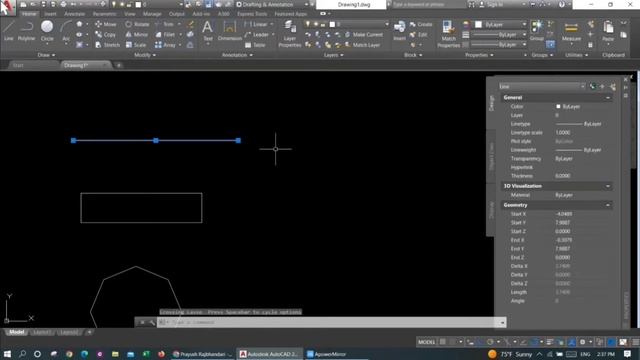The image size is (640, 360).
Task: Expand the Layers panel flyout
Action: [333, 55]
